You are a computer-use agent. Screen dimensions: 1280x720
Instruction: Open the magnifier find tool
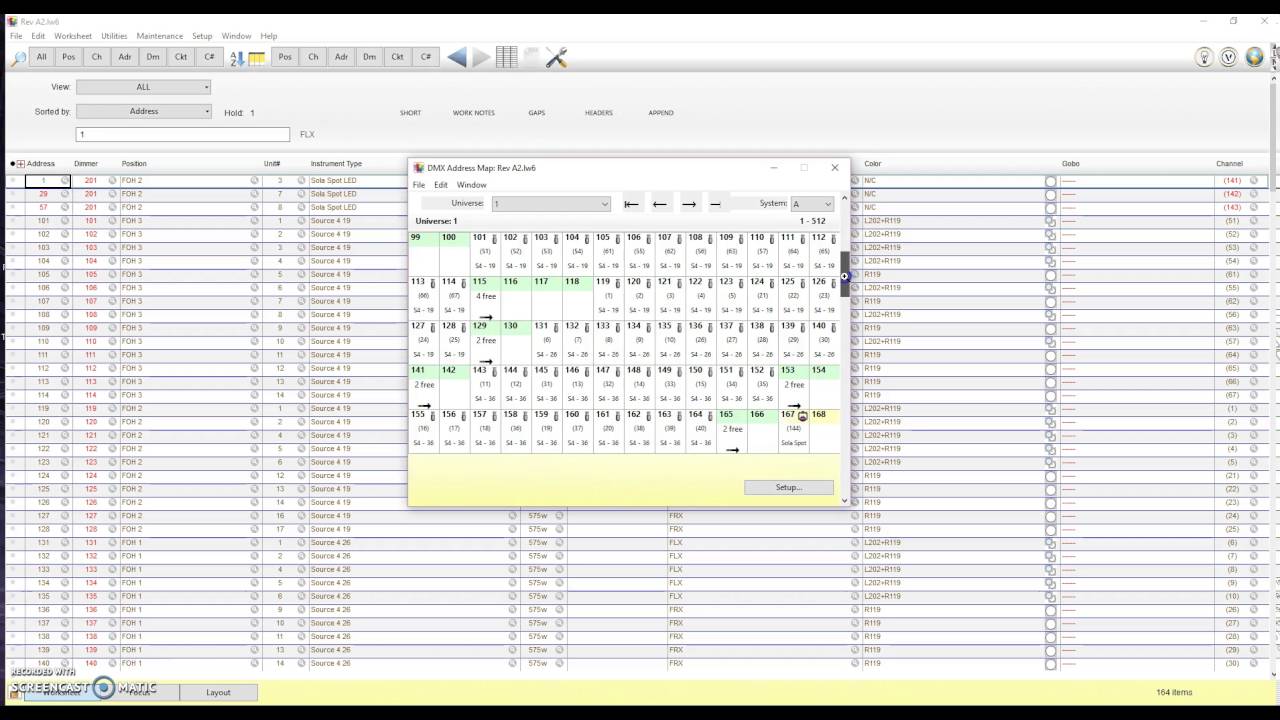(18, 58)
